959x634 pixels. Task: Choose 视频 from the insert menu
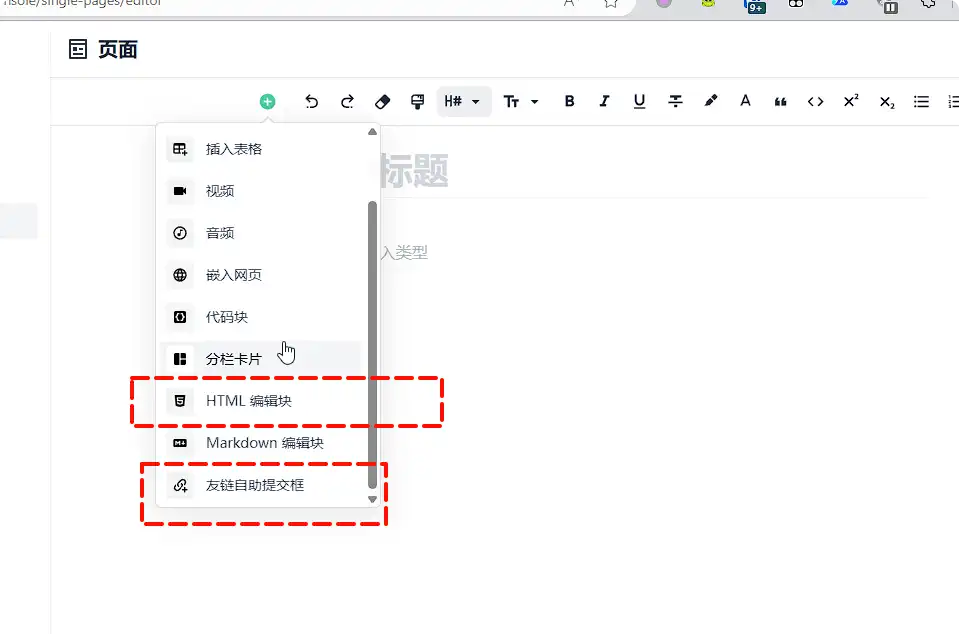261,191
